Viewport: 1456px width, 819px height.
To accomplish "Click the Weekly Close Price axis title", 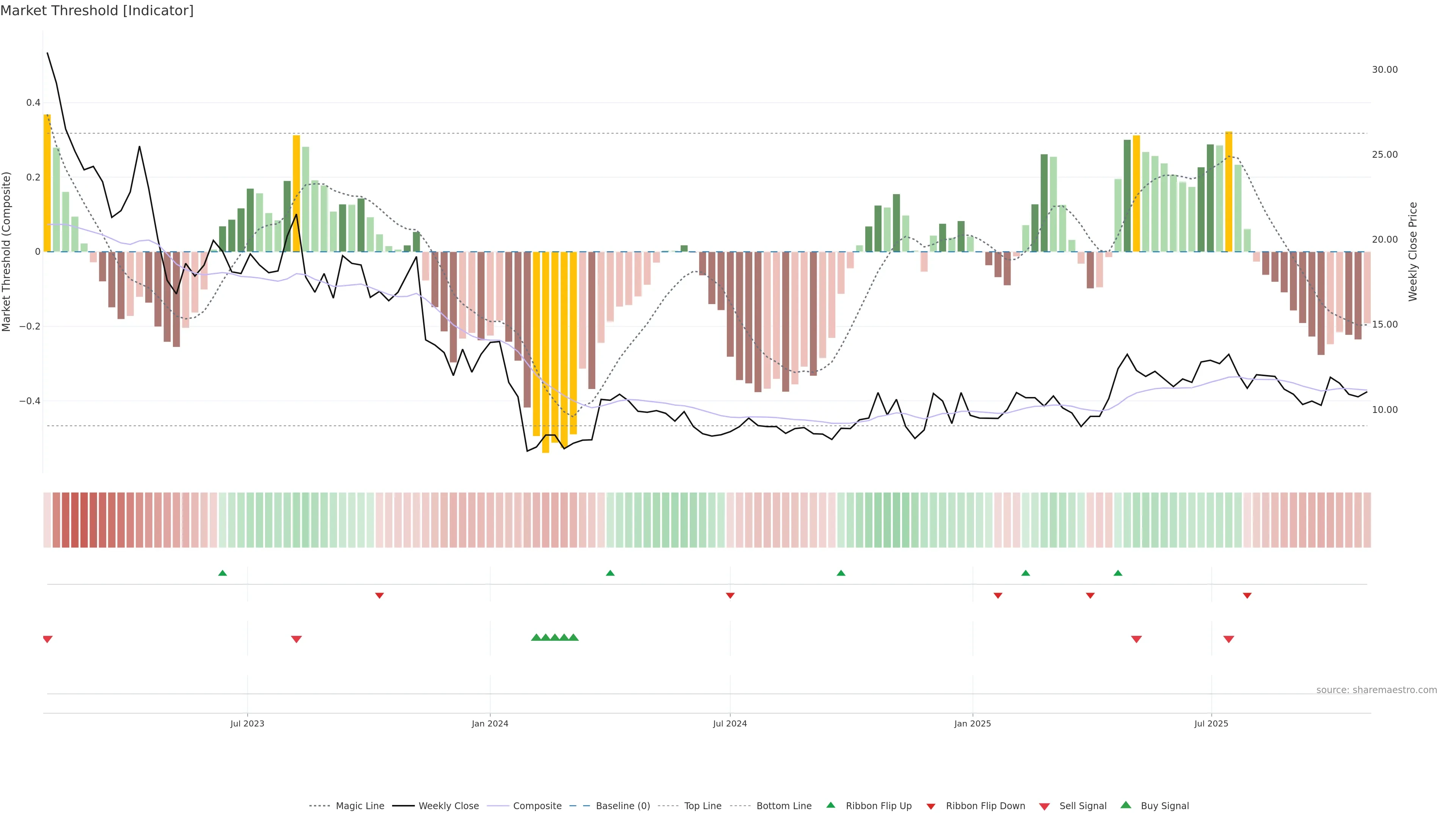I will 1413,251.
